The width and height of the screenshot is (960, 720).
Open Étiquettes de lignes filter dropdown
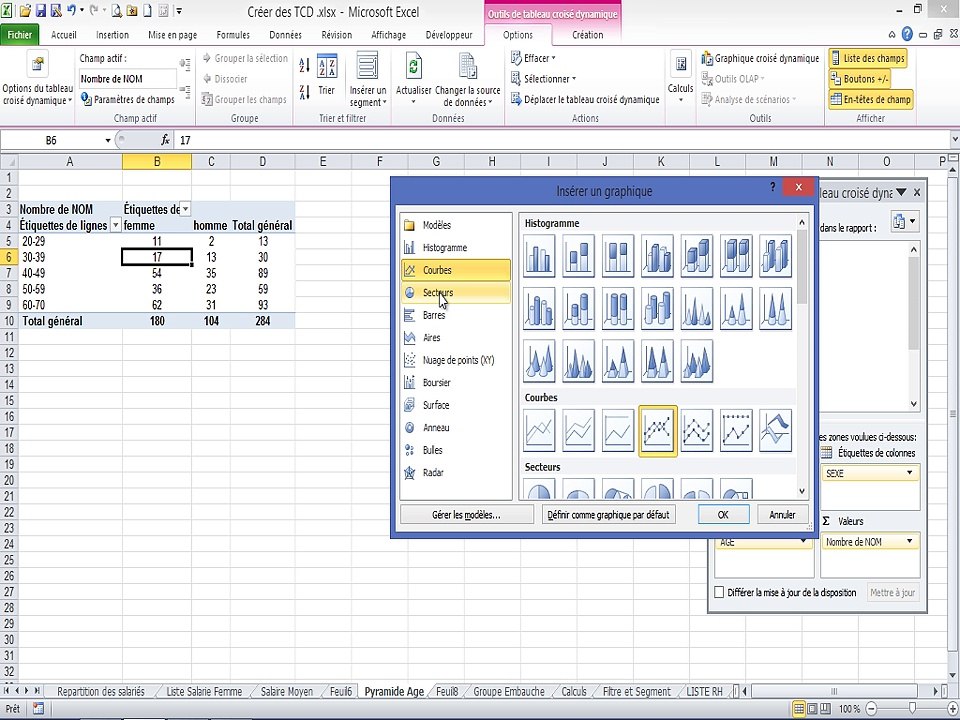[115, 225]
